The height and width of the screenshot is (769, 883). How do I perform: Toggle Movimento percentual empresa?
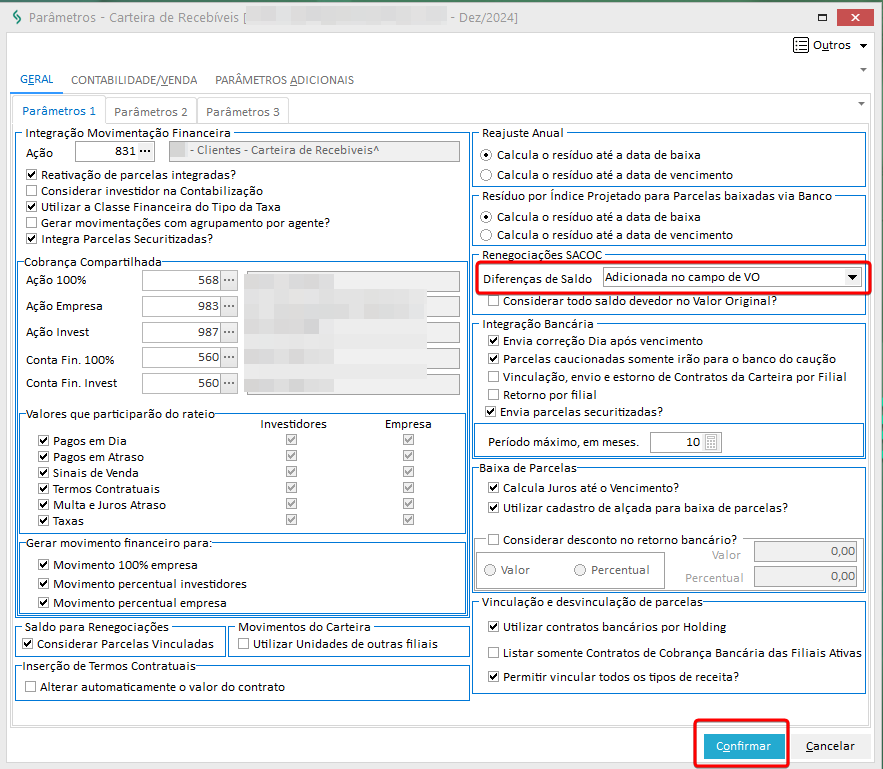click(43, 602)
